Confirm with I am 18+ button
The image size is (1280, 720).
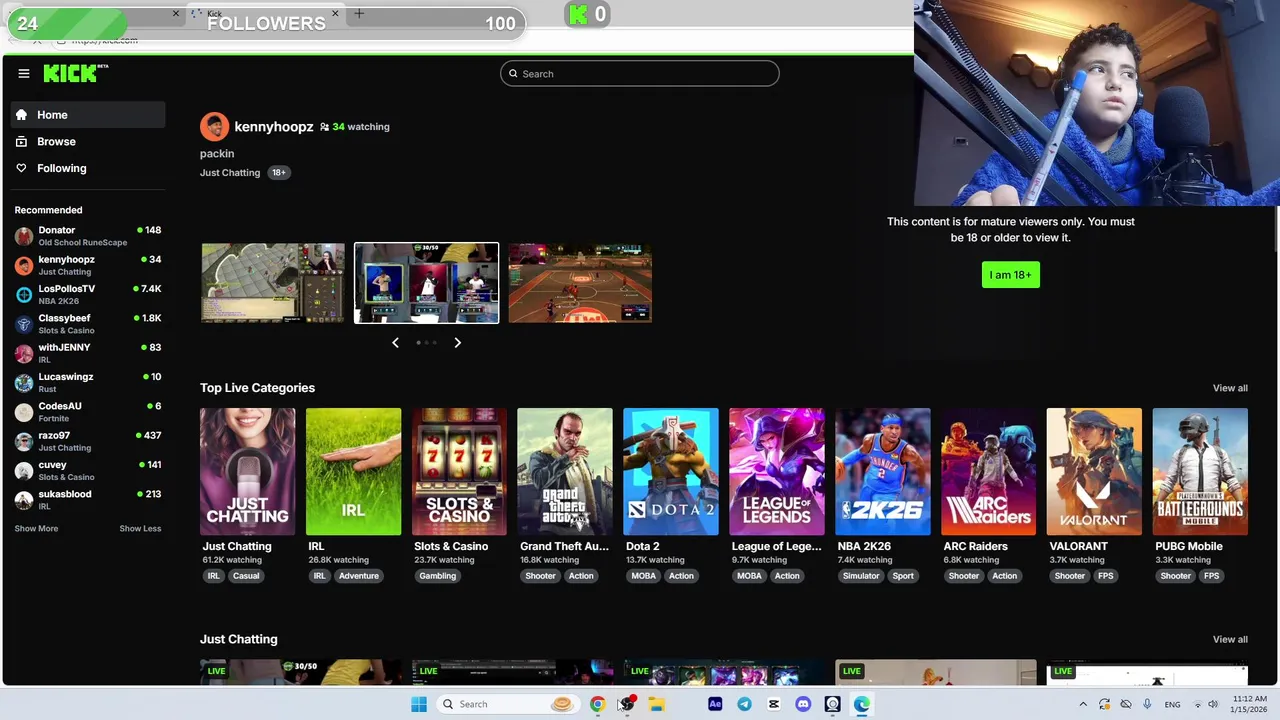click(x=1010, y=275)
